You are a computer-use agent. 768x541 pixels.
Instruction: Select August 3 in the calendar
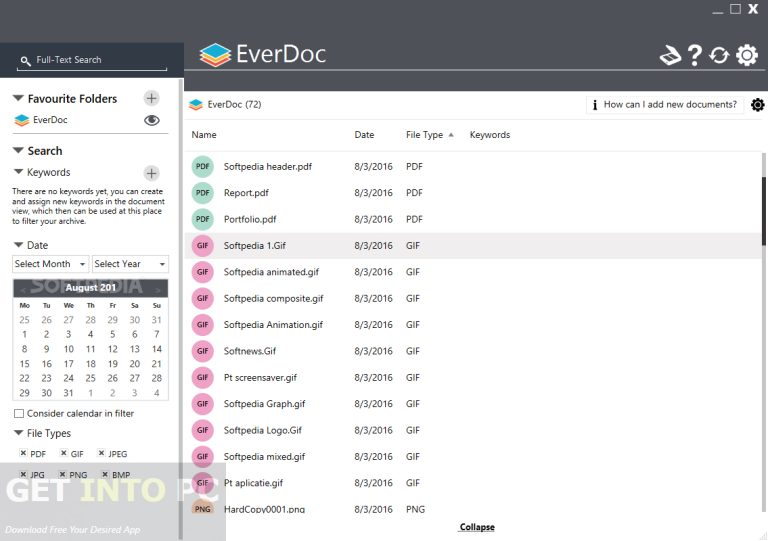69,334
